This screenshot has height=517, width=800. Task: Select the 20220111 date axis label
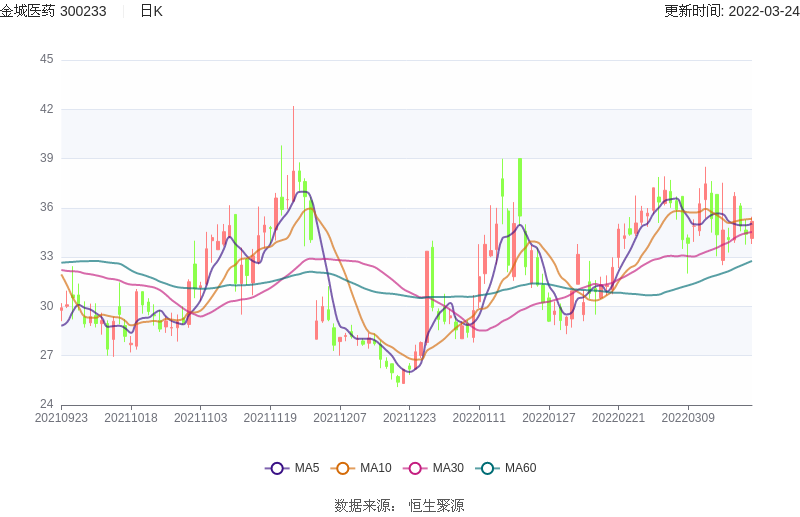pyautogui.click(x=479, y=417)
